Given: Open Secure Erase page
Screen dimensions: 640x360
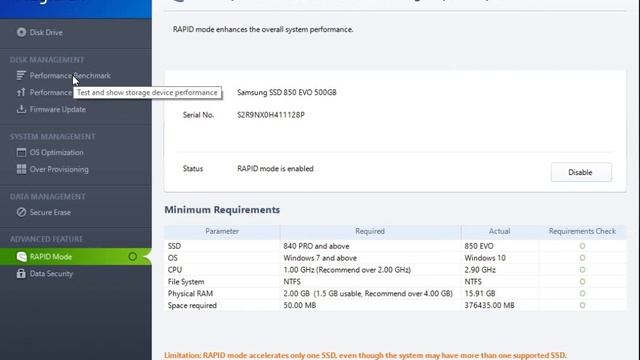Looking at the screenshot, I should (50, 212).
